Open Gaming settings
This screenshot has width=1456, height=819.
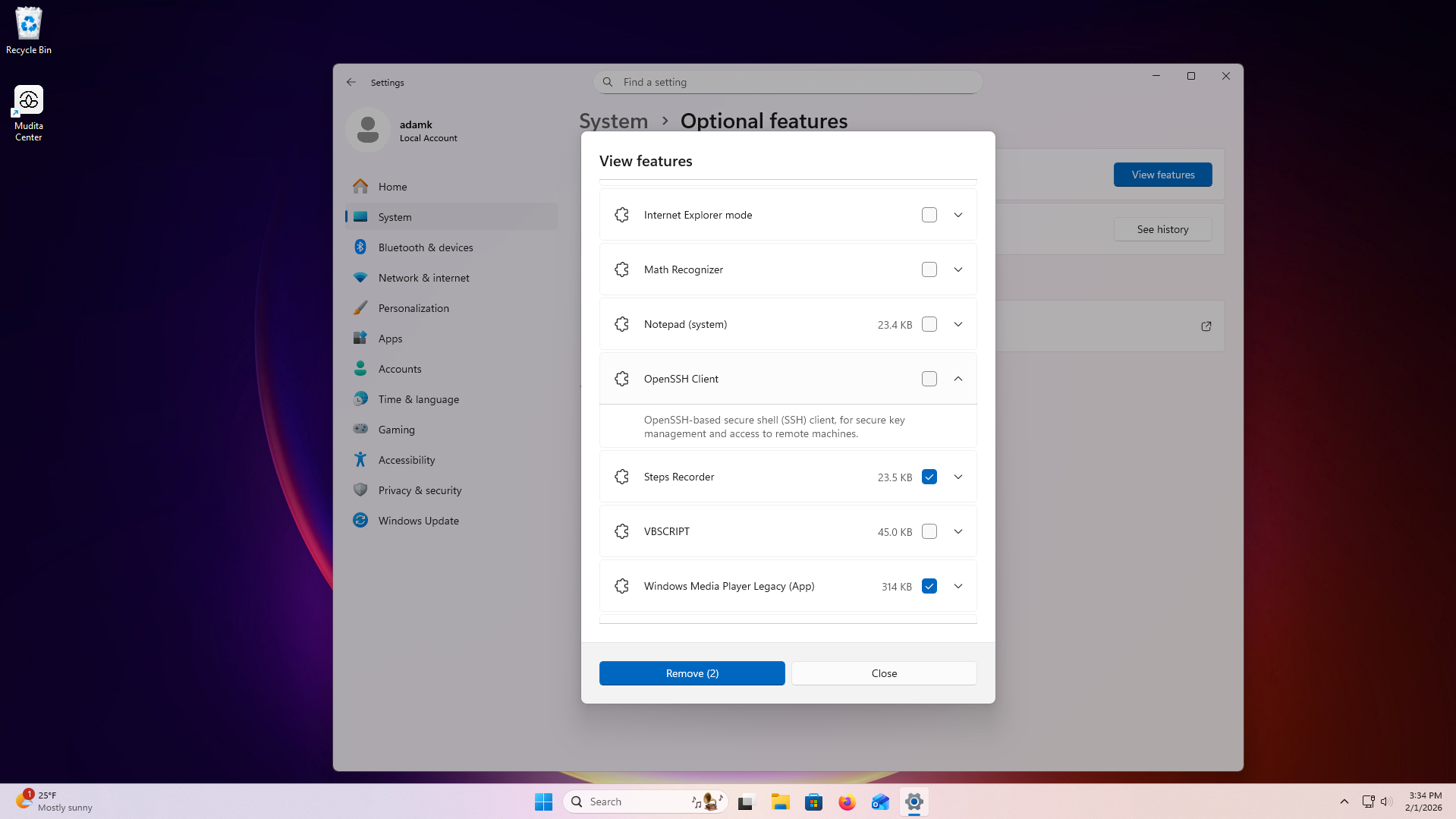point(451,430)
